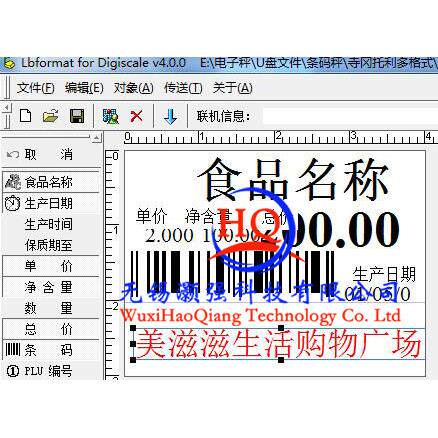The height and width of the screenshot is (438, 438).
Task: Select the 生产日期 text on label canvas
Action: tap(384, 274)
